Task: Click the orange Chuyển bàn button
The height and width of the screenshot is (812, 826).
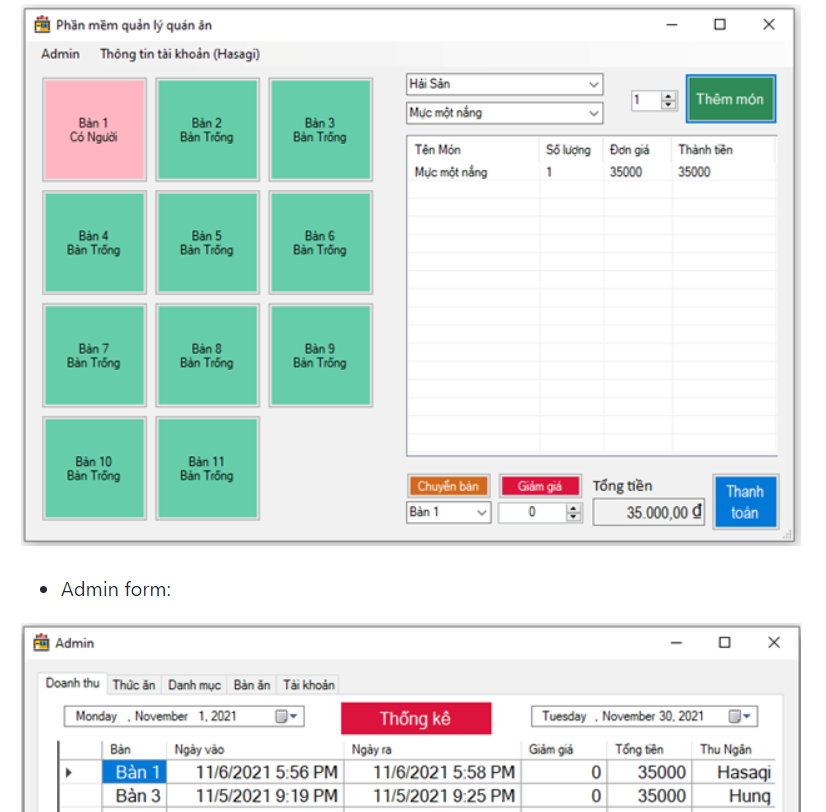Action: 448,487
